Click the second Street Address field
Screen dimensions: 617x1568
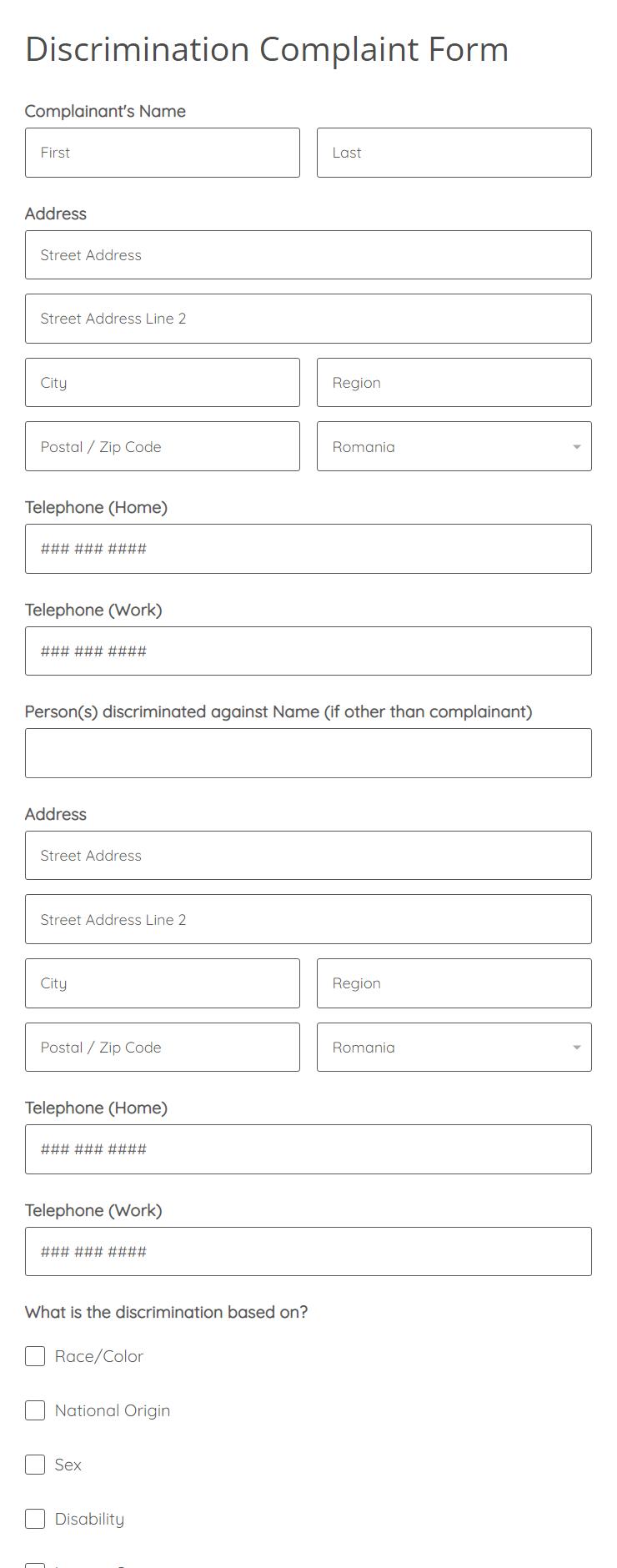click(308, 856)
